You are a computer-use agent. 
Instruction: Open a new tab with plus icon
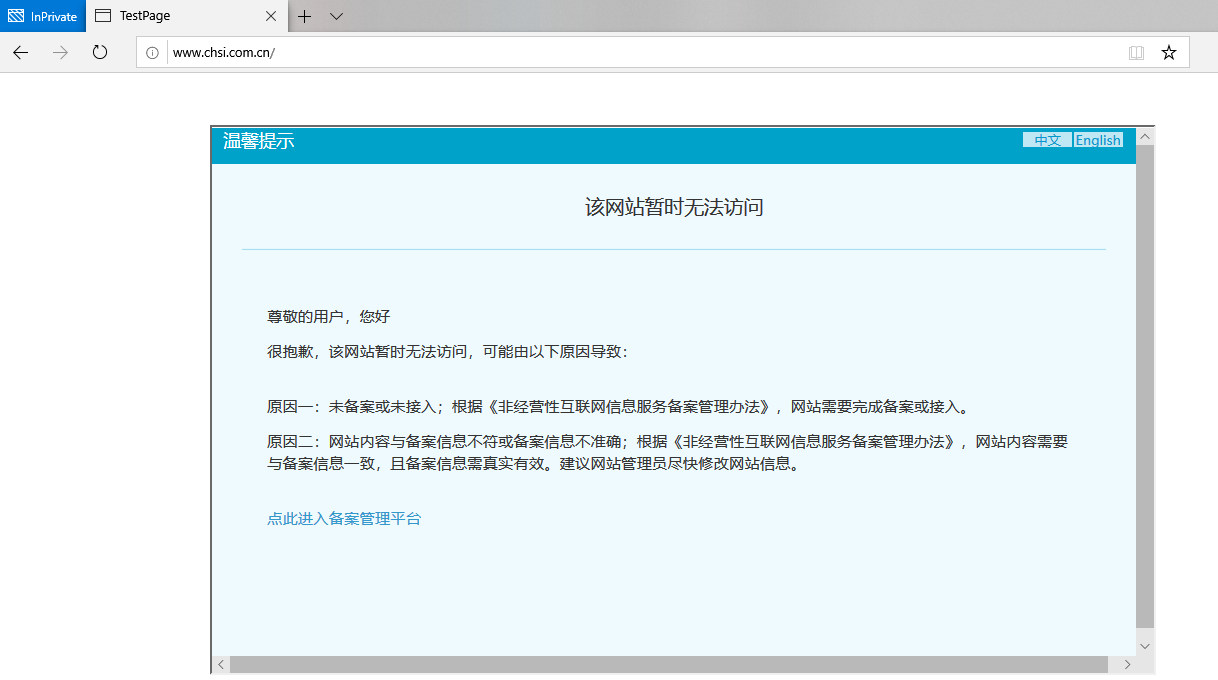coord(305,16)
